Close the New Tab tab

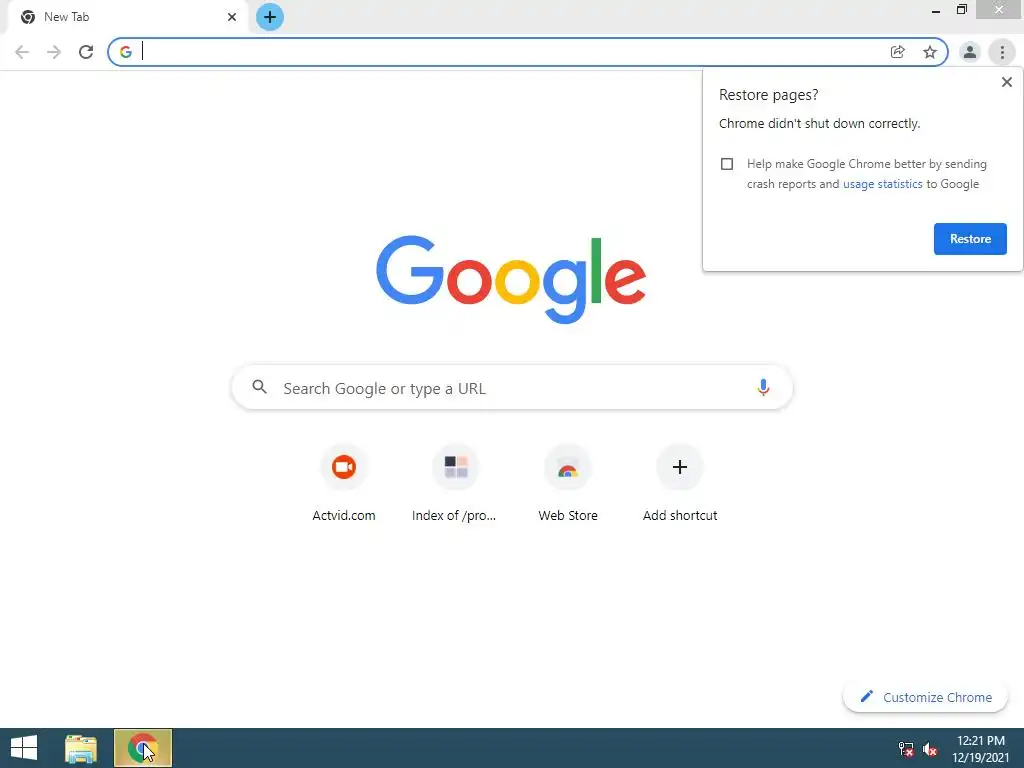click(x=232, y=17)
